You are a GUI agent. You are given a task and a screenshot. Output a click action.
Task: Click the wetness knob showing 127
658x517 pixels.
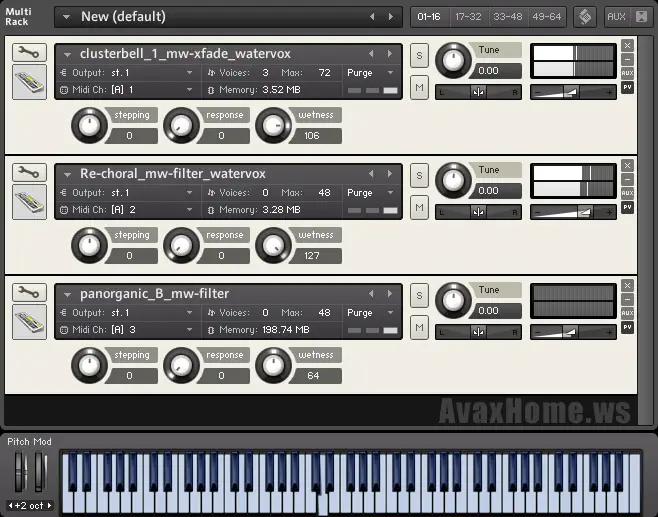[273, 245]
